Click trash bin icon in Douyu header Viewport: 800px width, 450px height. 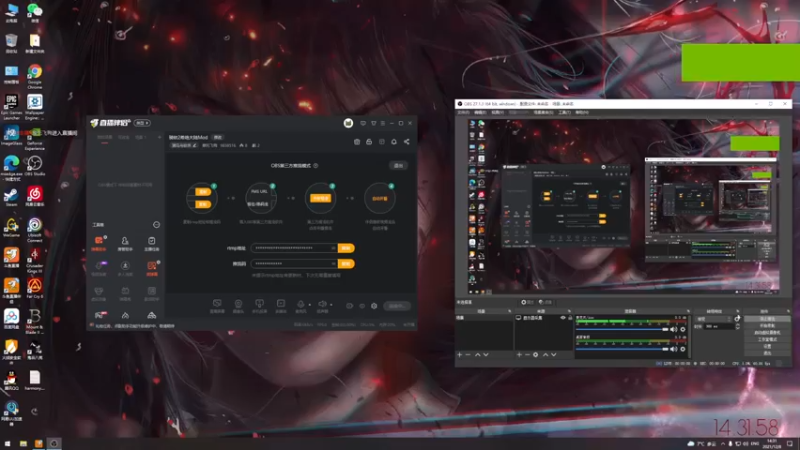(357, 141)
